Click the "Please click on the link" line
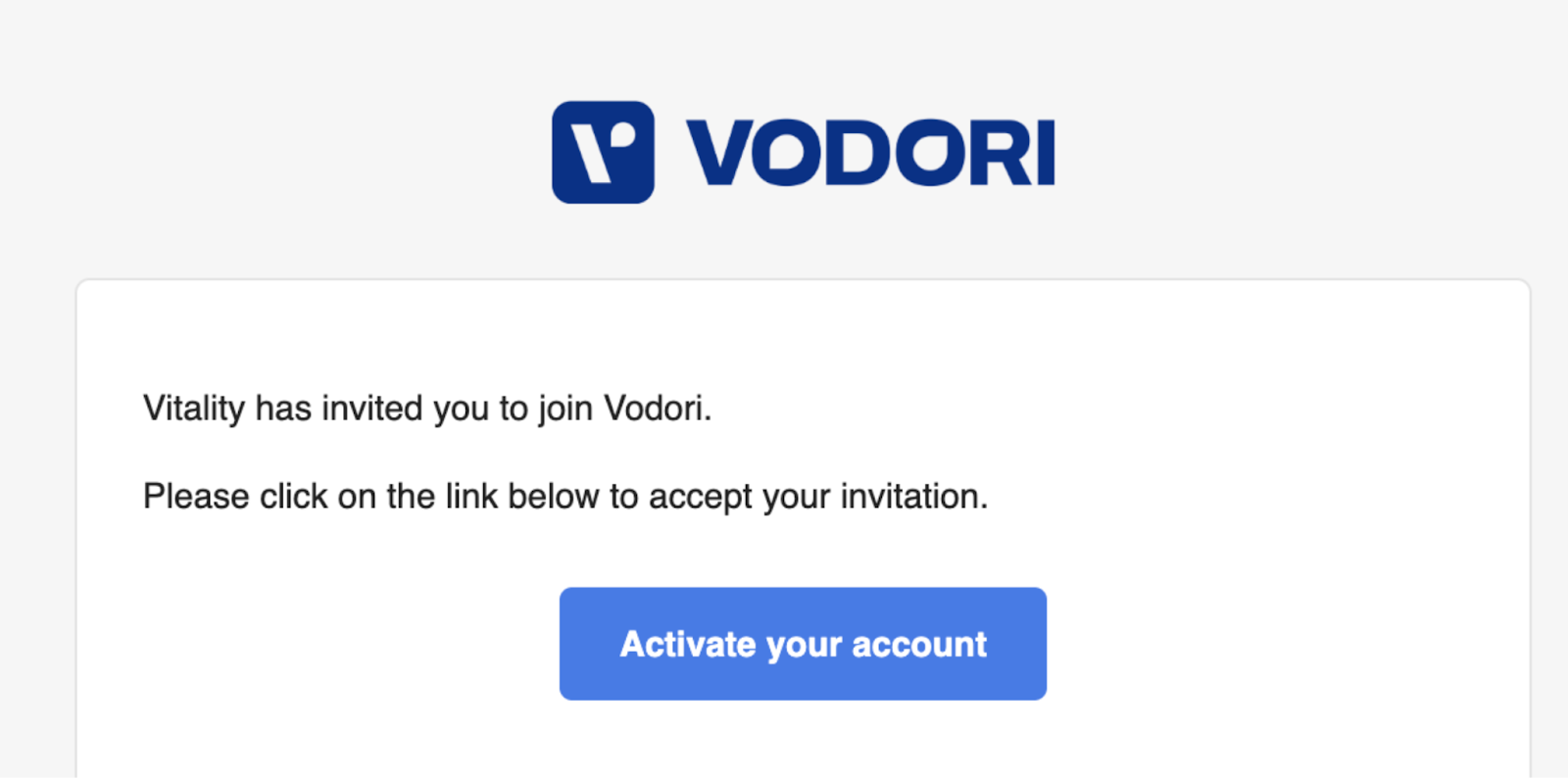The width and height of the screenshot is (1568, 778). tap(565, 497)
